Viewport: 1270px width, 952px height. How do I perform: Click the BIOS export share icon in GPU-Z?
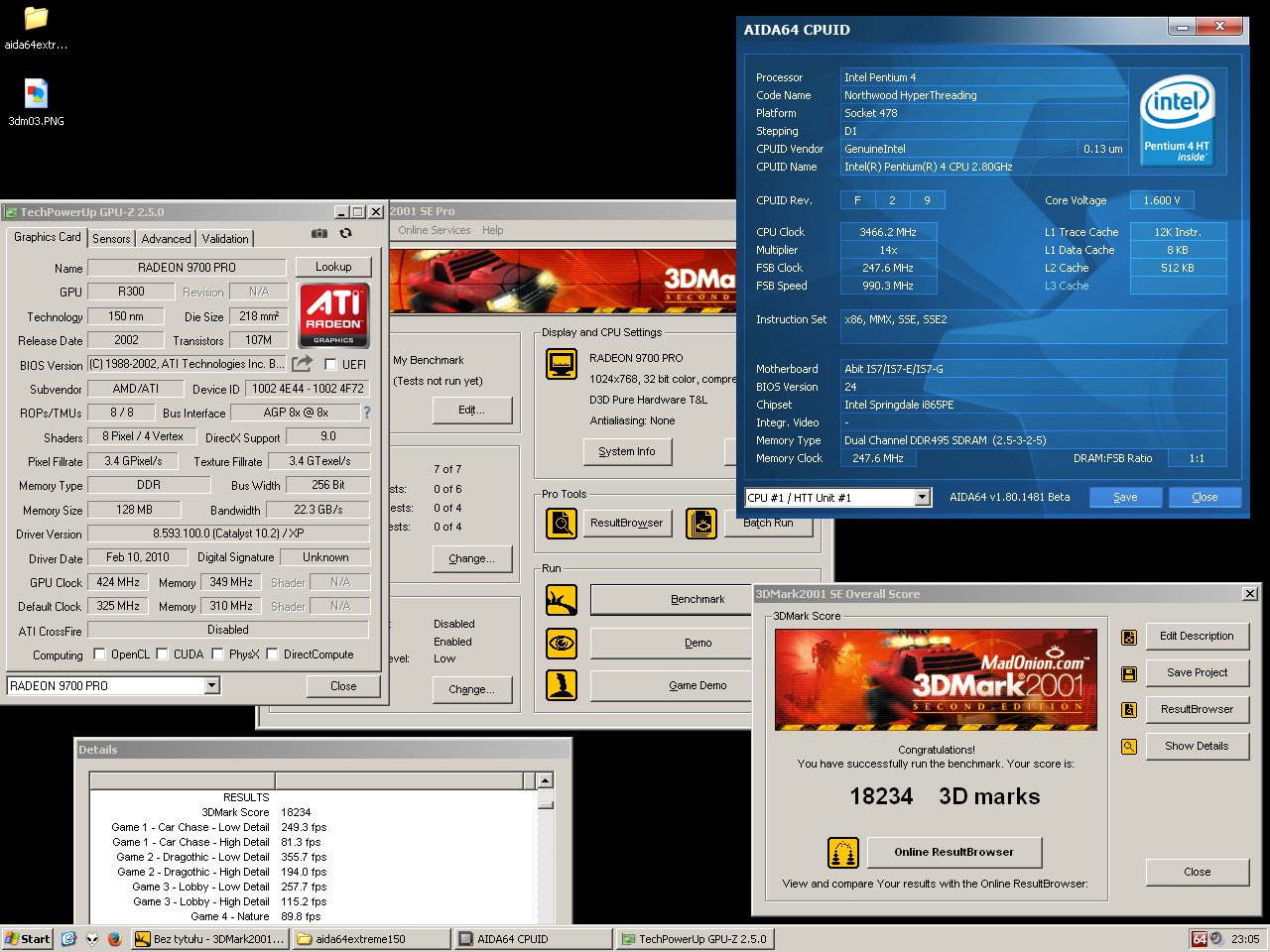tap(303, 364)
